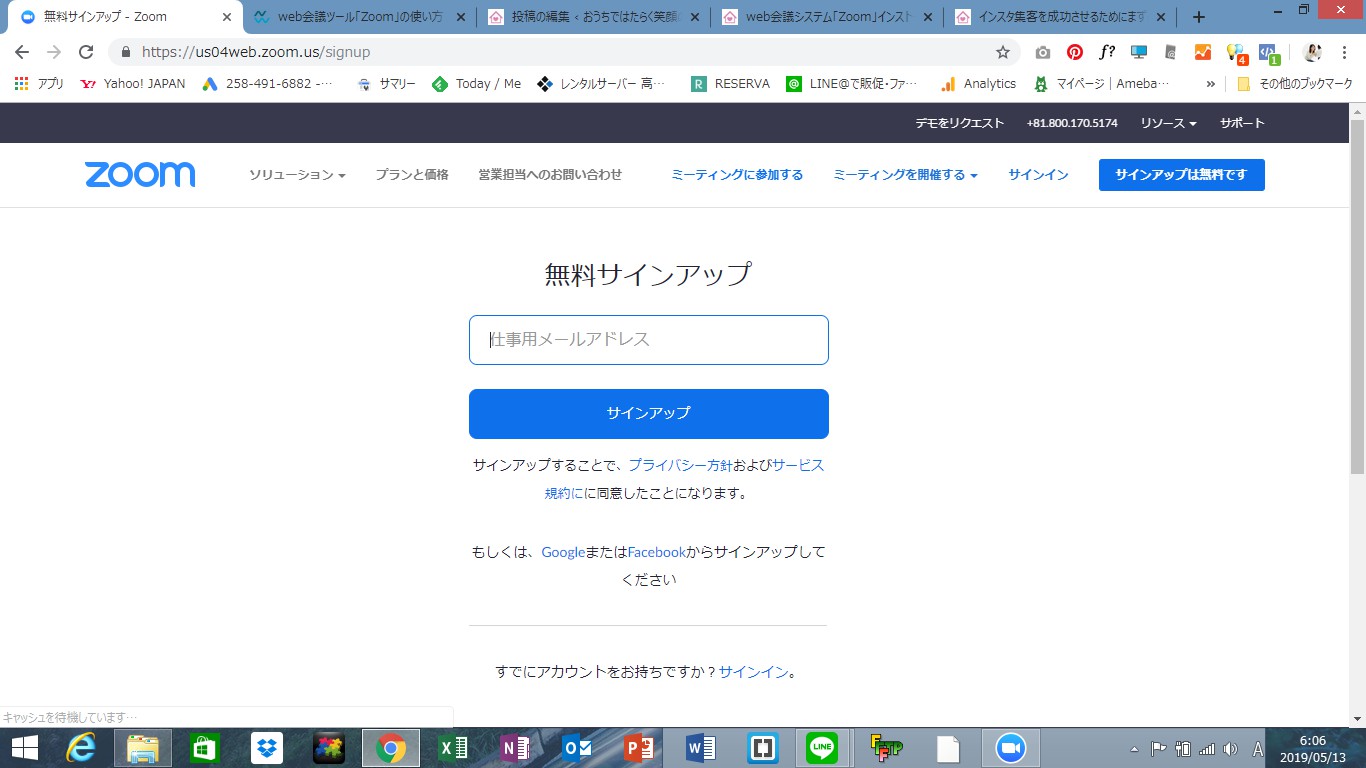Screen dimensions: 1366x768
Task: Open the プランと価格 menu item
Action: [412, 175]
